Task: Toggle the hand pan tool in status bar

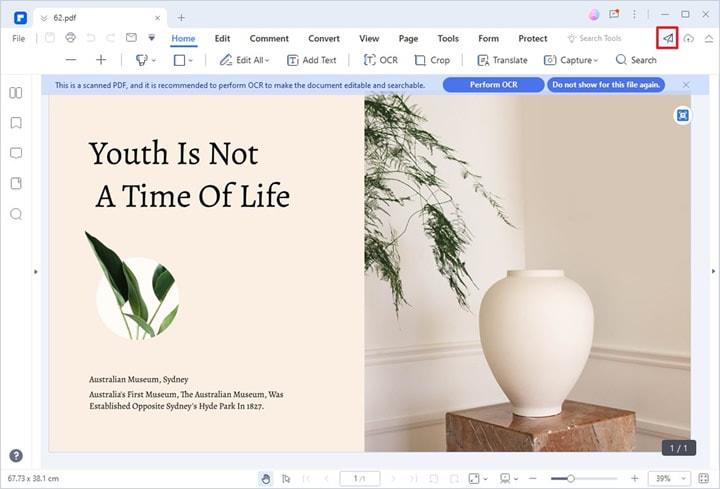Action: (x=264, y=479)
